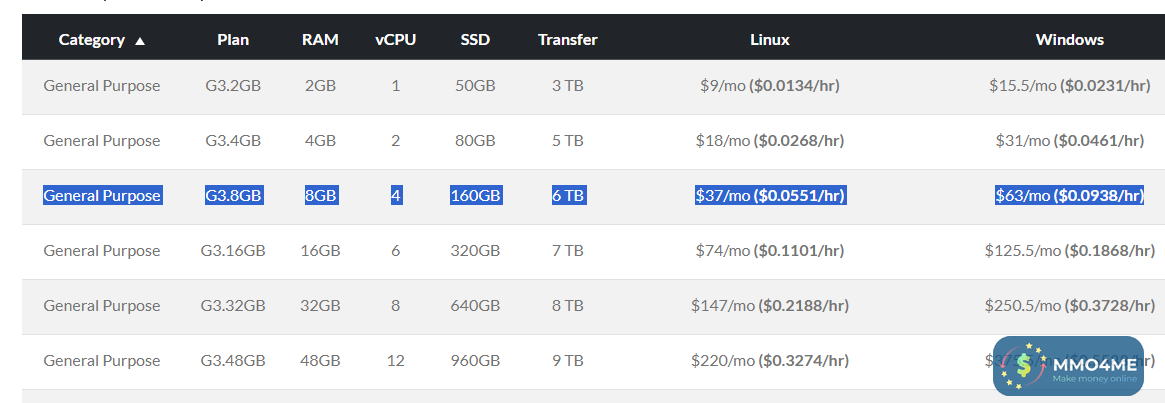Click the Category sort ascending arrow

click(x=140, y=41)
